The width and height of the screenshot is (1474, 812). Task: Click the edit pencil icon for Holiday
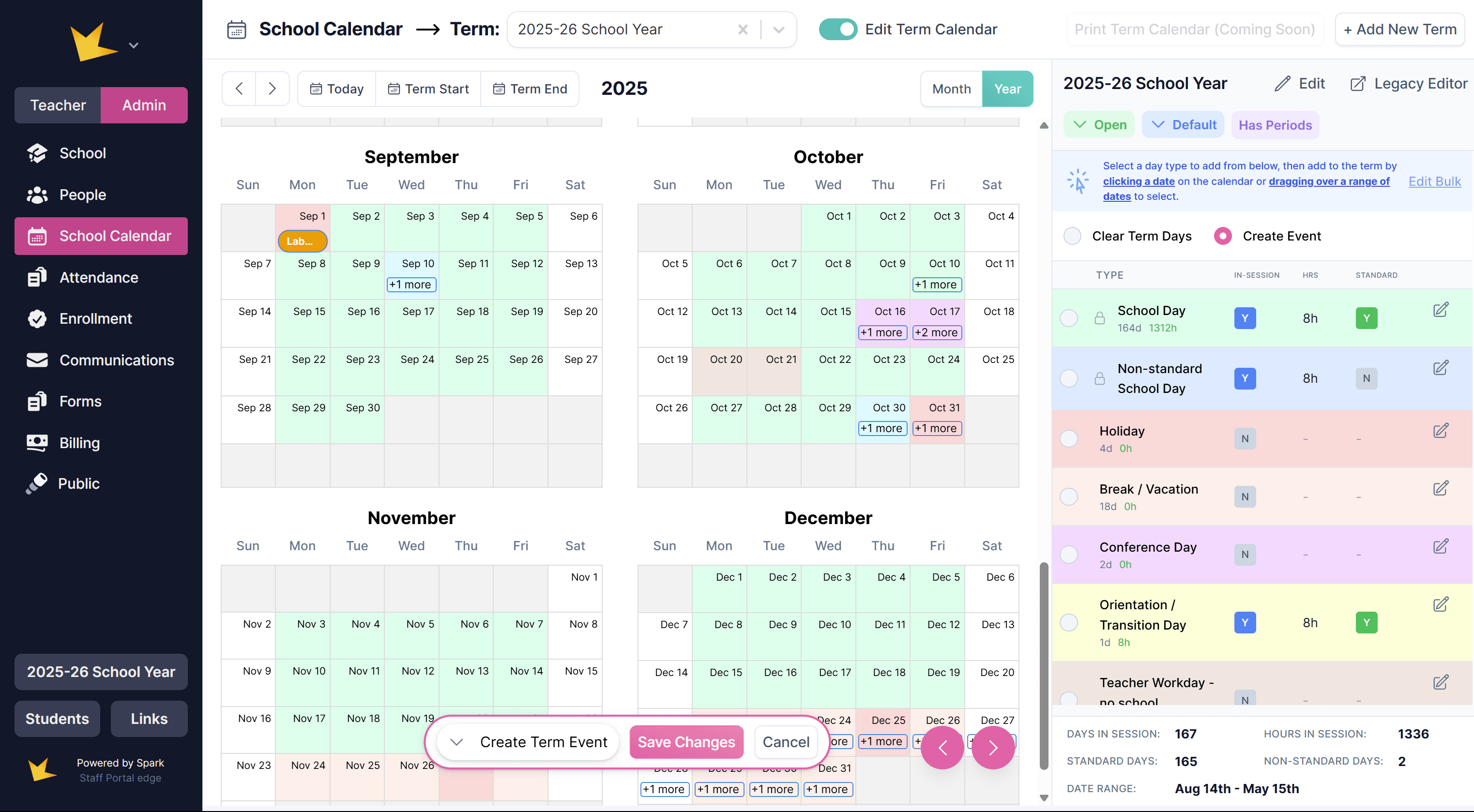1440,430
